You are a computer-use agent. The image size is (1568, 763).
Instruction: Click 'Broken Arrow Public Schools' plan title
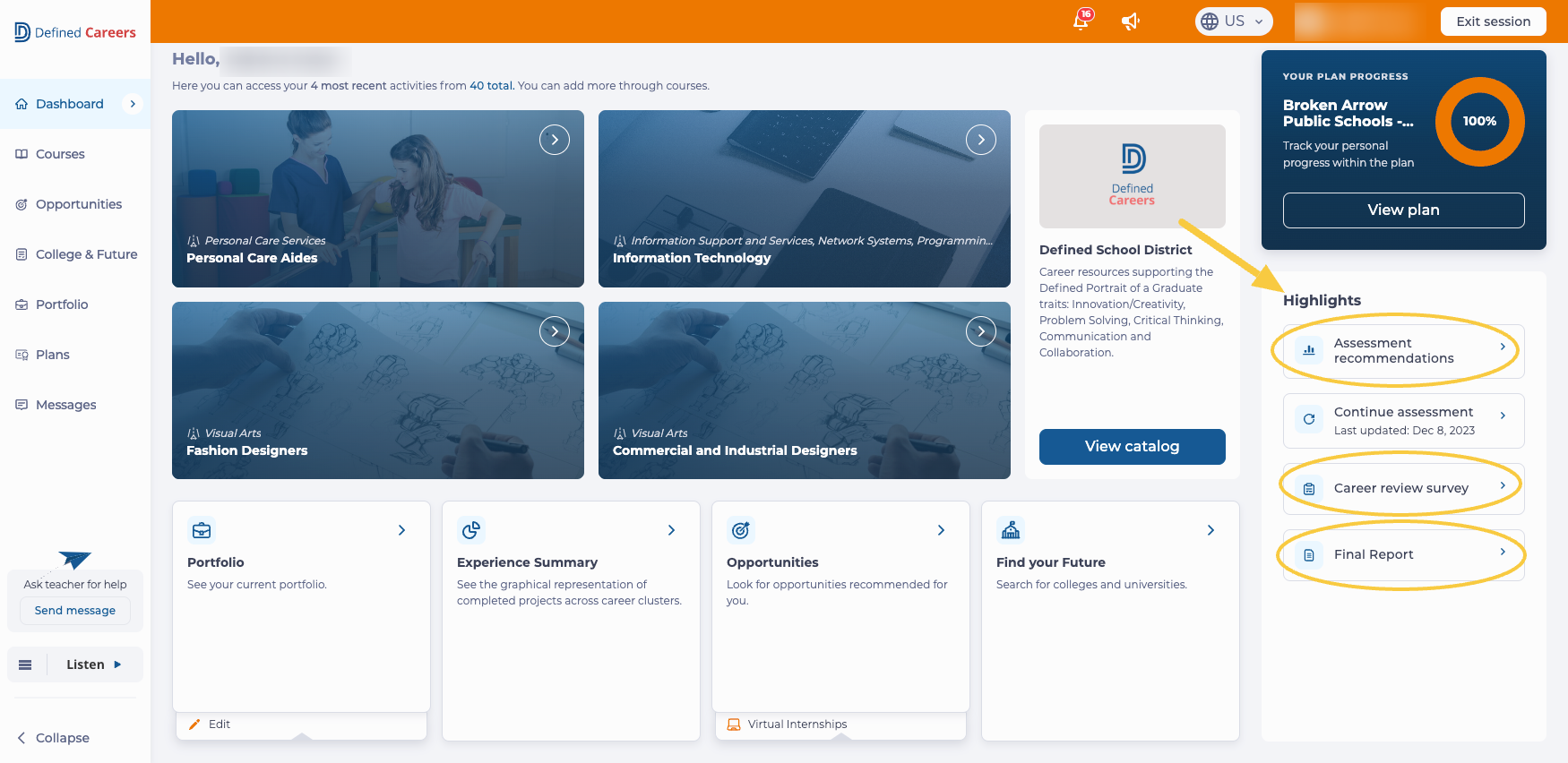point(1348,114)
